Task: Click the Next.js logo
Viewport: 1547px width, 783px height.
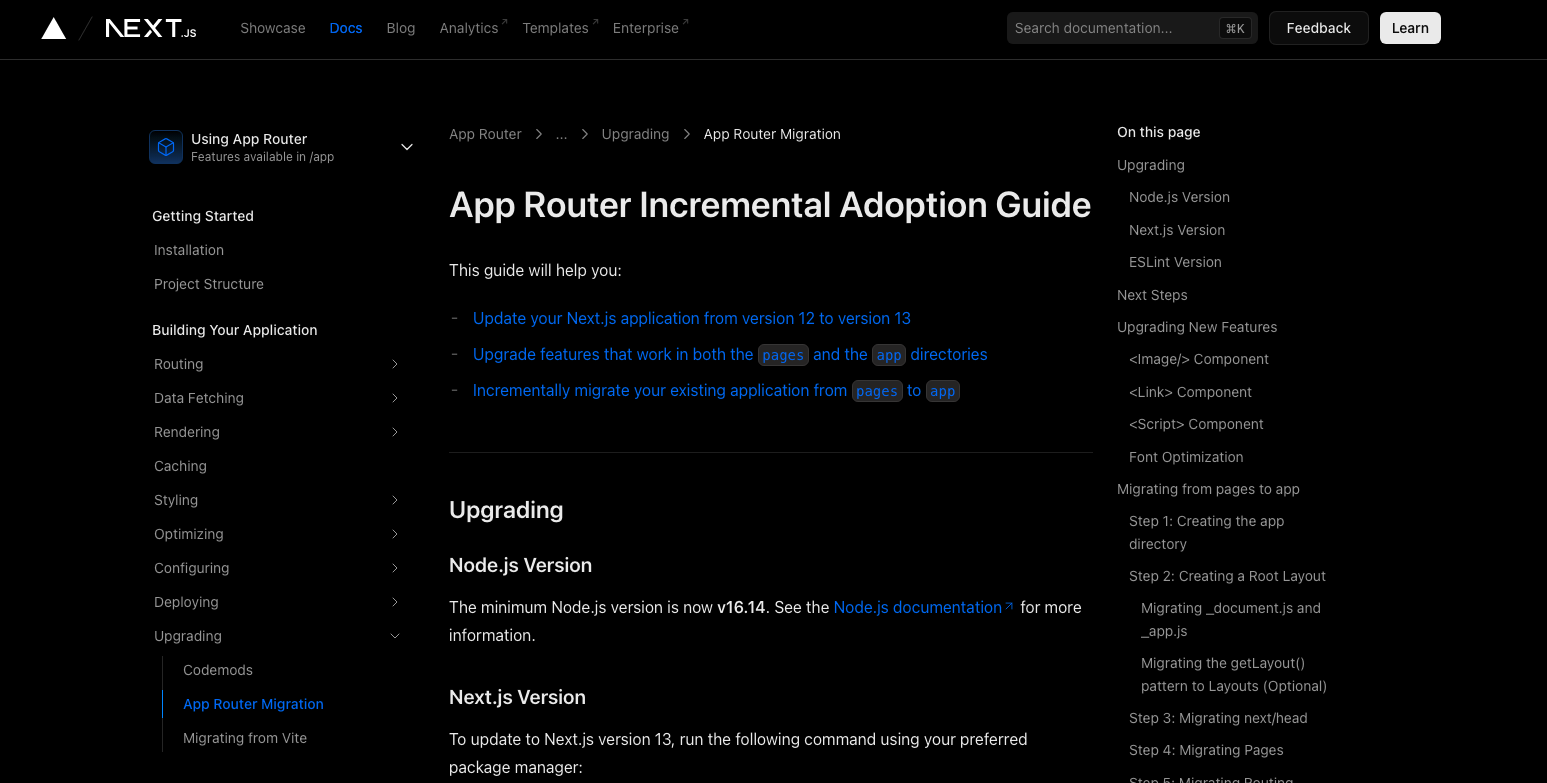Action: 151,28
